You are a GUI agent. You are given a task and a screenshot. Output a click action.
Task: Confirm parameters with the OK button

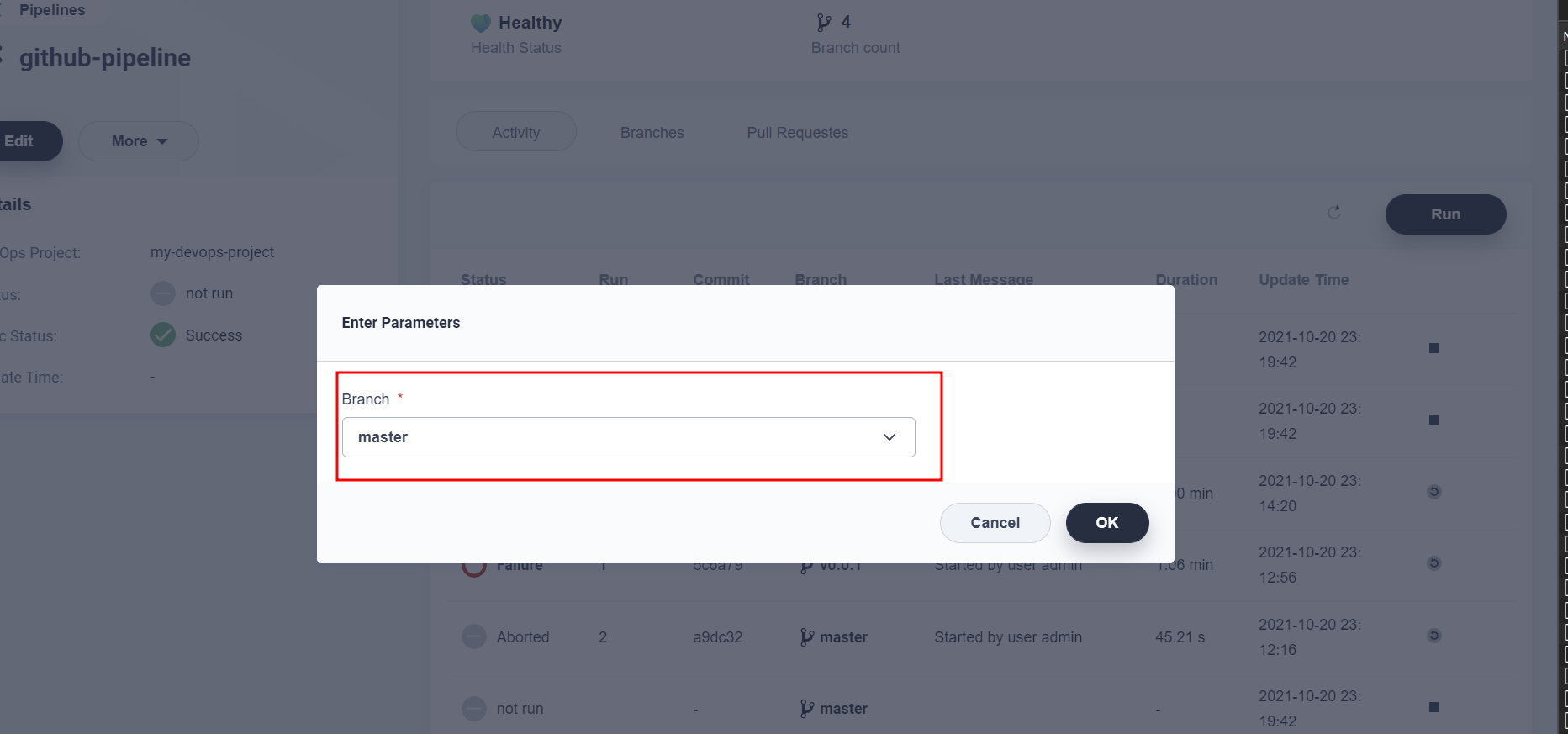point(1107,522)
